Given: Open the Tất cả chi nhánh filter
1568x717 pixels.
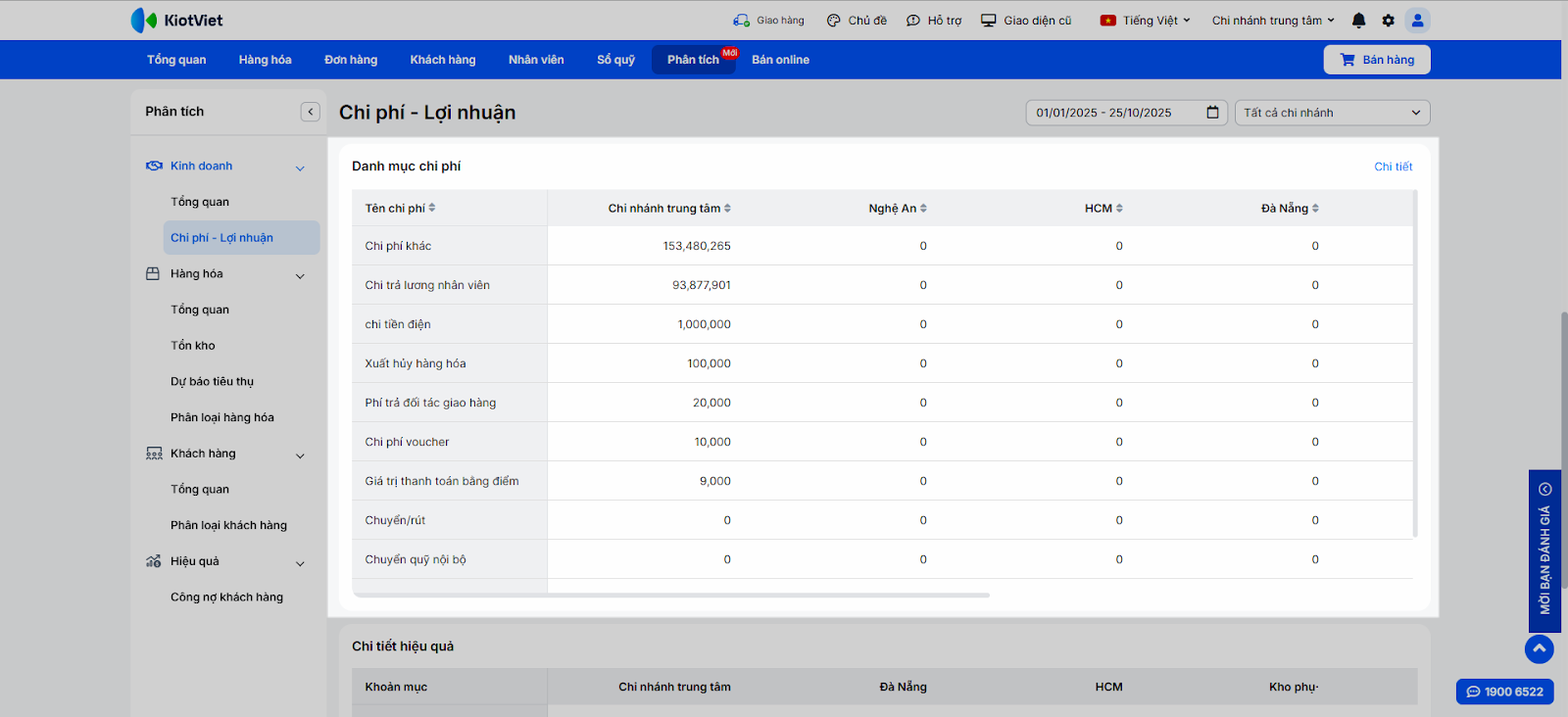Looking at the screenshot, I should [1333, 113].
